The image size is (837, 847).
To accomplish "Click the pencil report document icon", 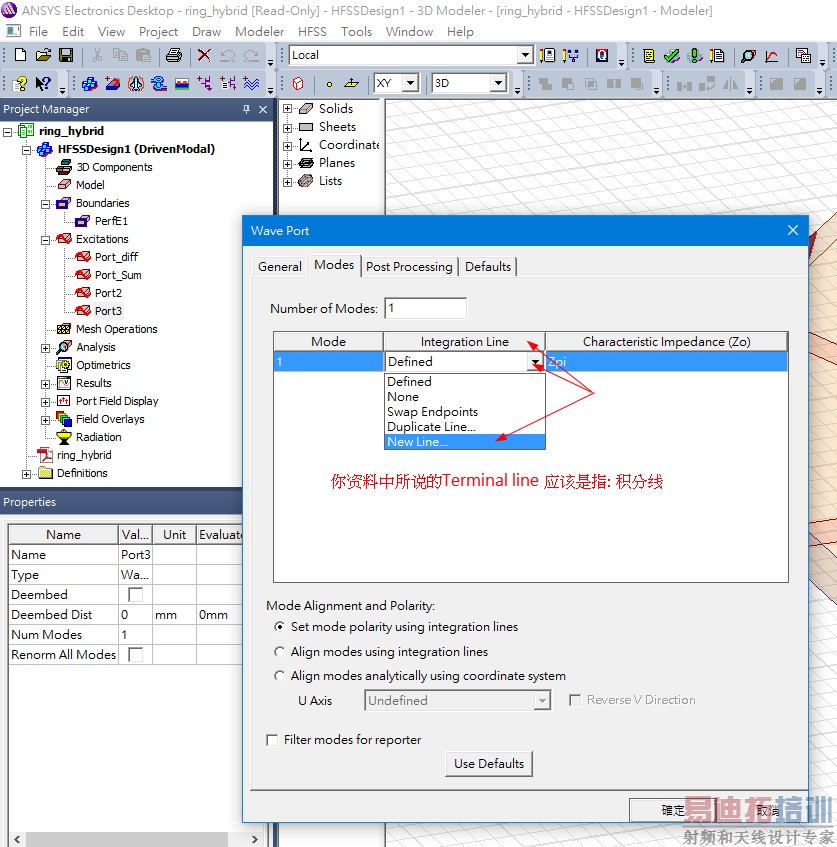I will (717, 55).
